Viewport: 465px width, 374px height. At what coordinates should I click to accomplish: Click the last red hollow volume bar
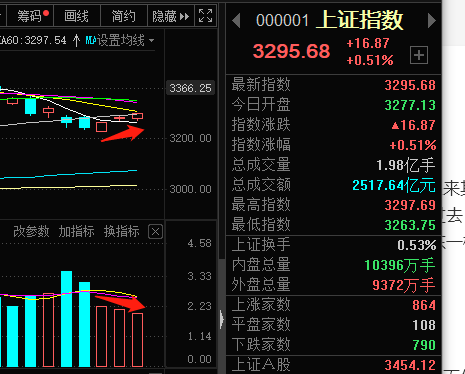pos(138,340)
